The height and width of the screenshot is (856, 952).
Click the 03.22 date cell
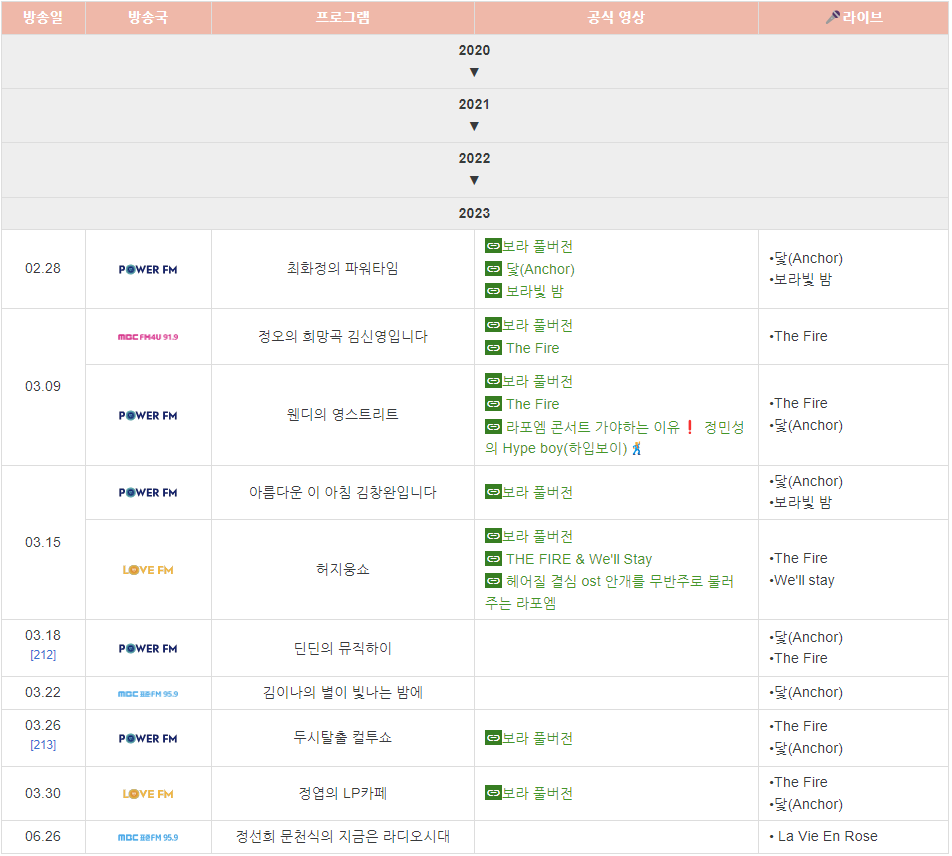[43, 693]
